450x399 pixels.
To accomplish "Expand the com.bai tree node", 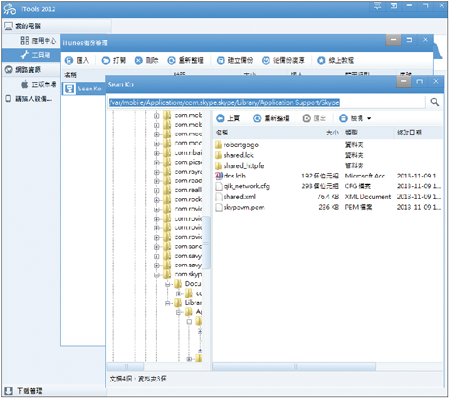I will point(156,153).
